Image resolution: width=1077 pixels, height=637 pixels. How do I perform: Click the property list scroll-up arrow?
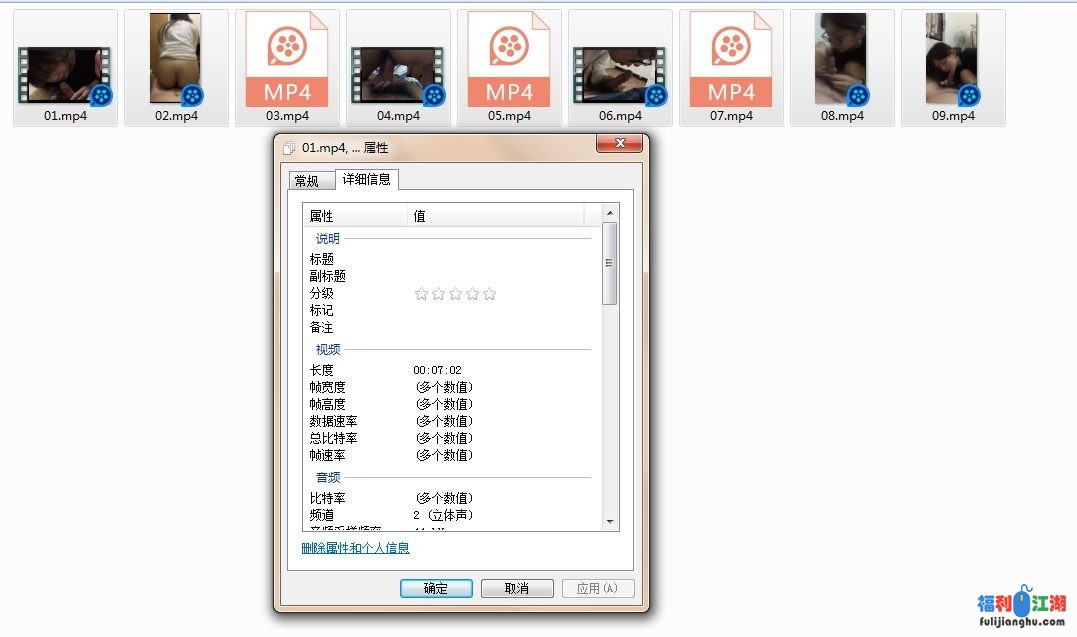click(x=610, y=213)
